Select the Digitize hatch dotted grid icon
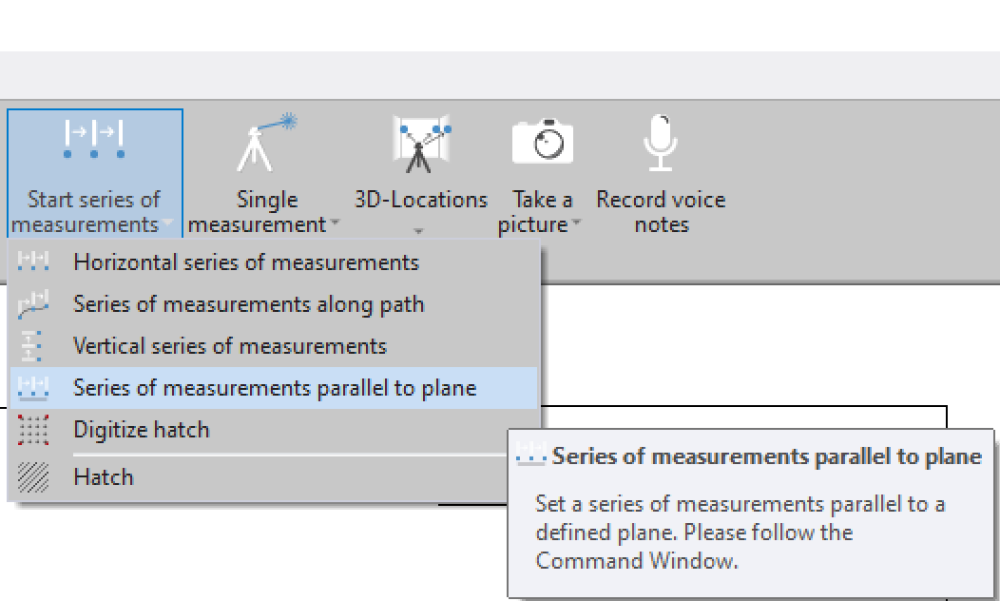This screenshot has width=1000, height=601. [x=34, y=429]
